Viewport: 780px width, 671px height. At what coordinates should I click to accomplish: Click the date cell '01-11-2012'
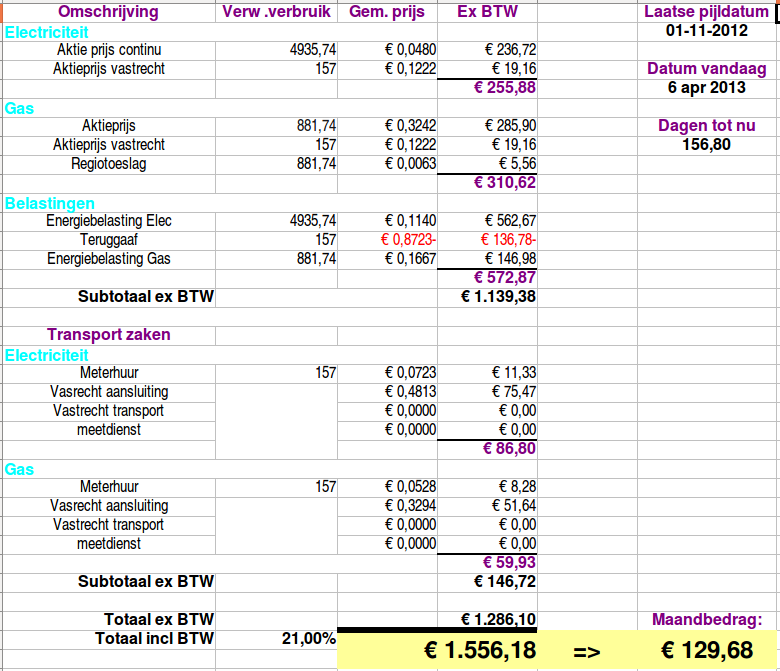coord(706,31)
